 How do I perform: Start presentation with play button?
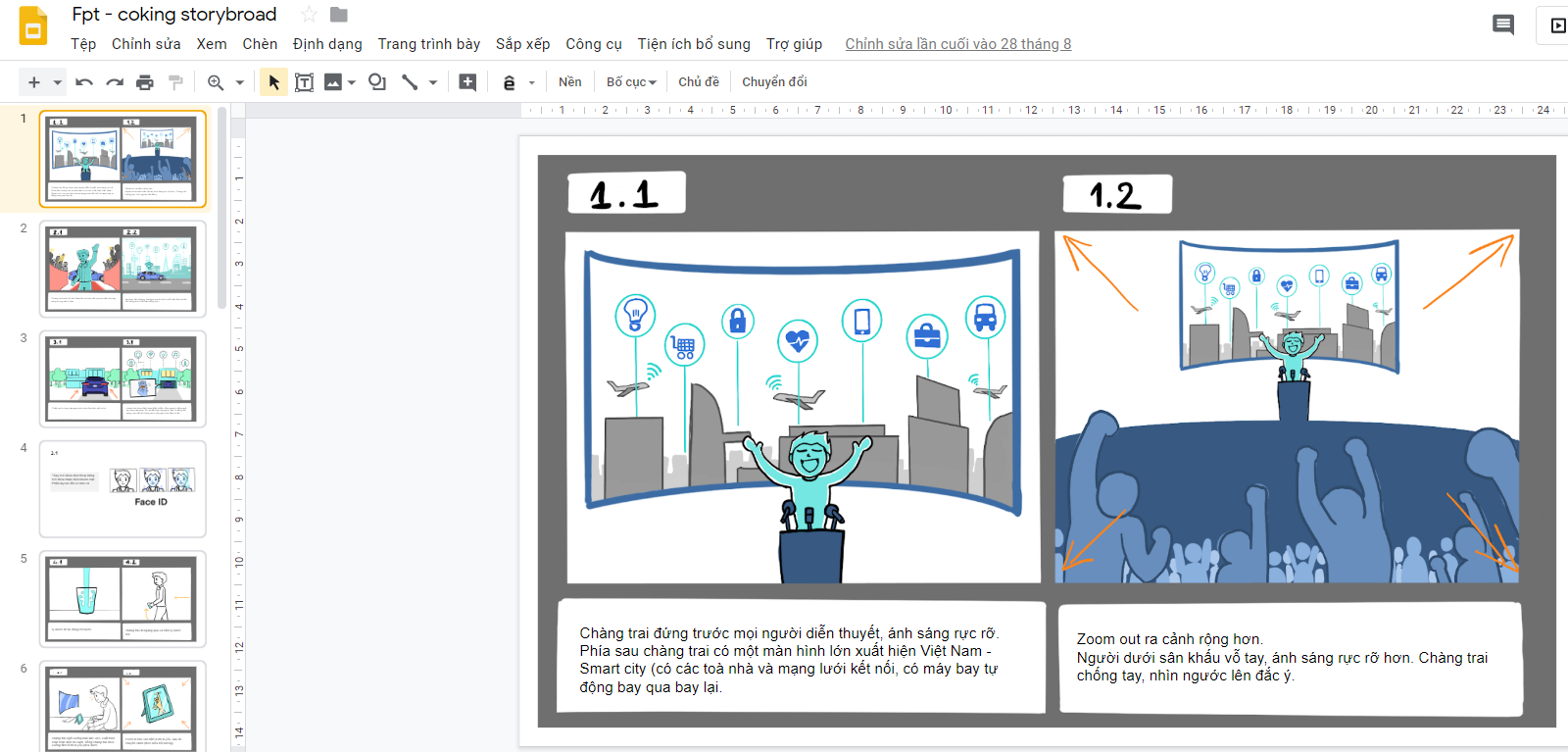click(1557, 25)
